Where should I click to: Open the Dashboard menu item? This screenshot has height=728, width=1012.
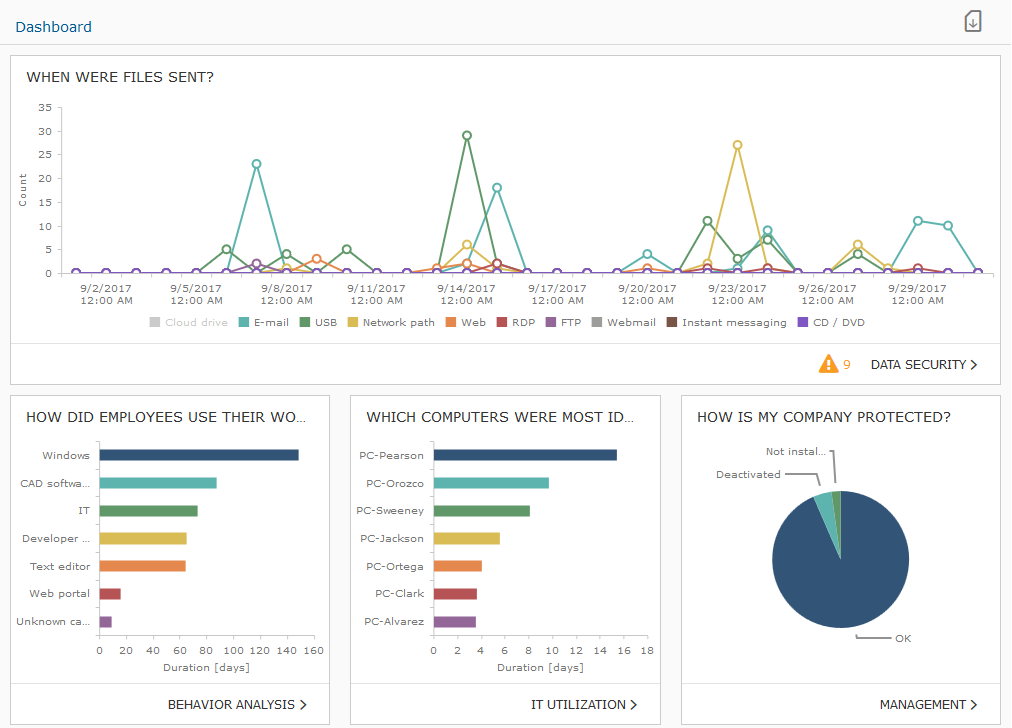[54, 26]
